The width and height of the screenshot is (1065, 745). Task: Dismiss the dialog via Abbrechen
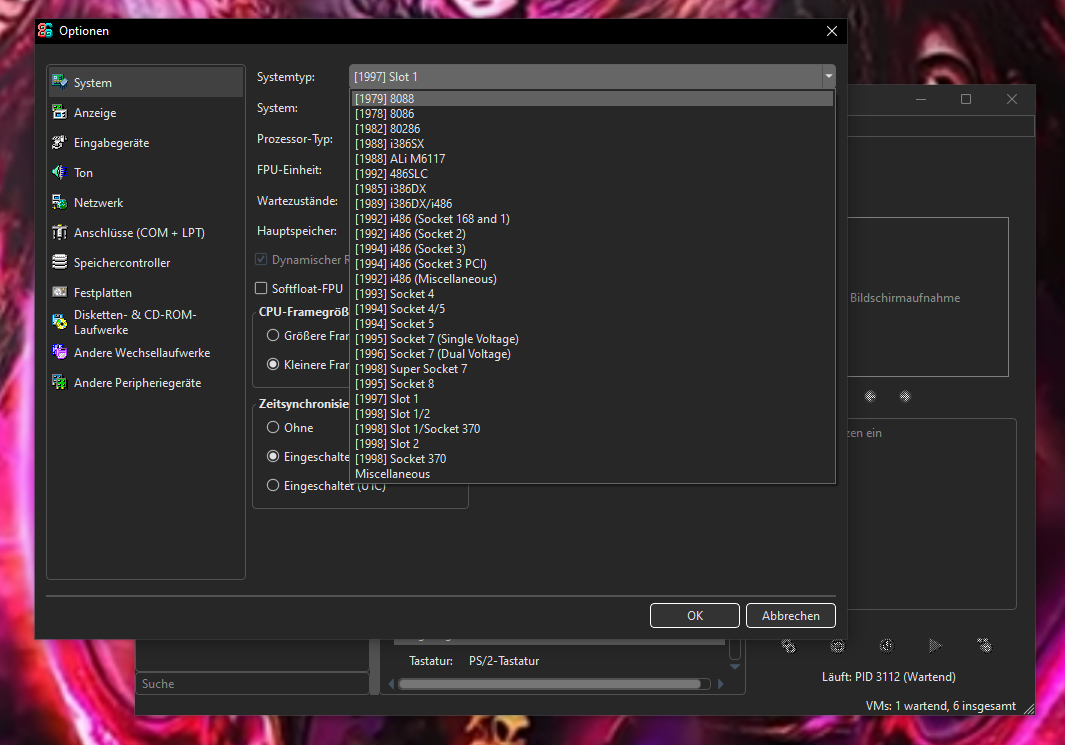click(x=790, y=615)
